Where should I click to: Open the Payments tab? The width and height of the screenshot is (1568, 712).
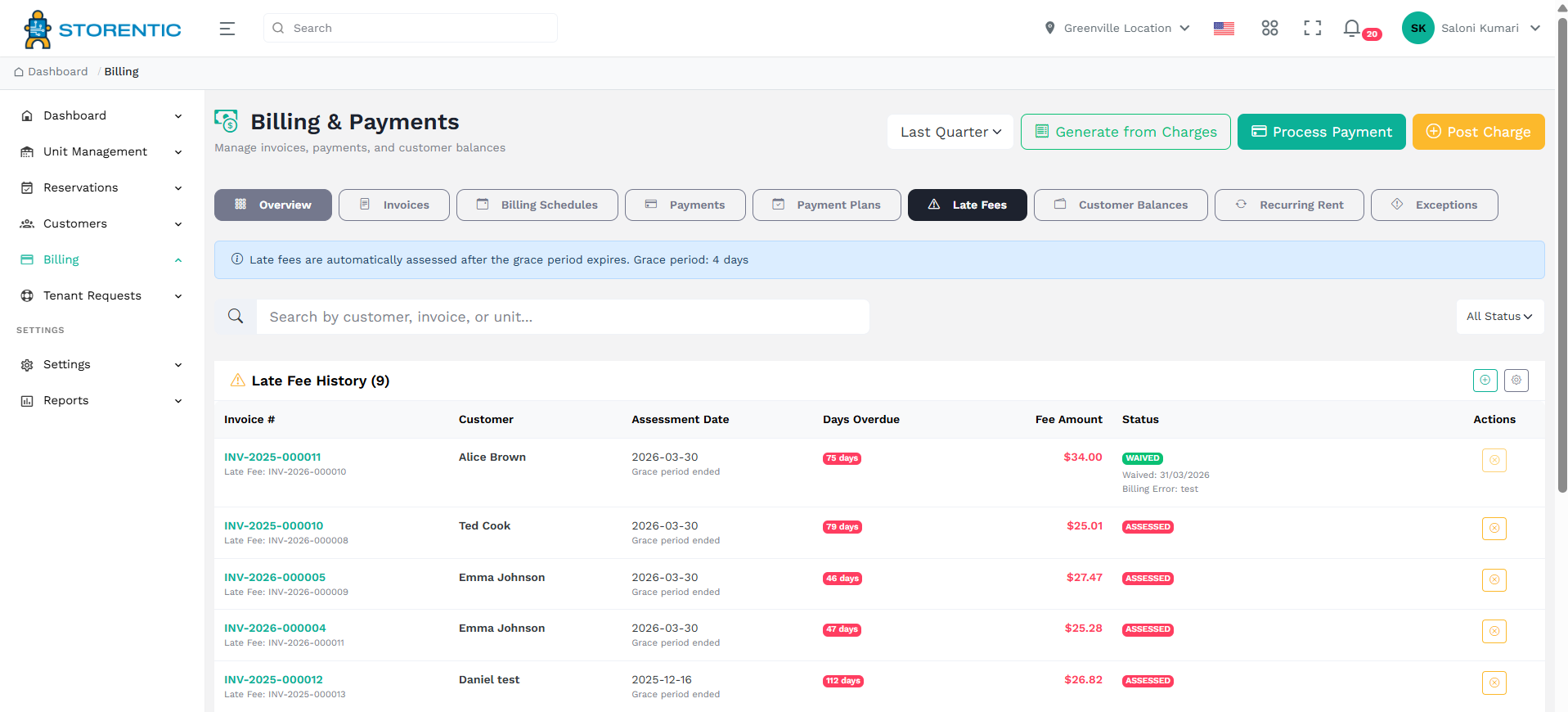click(685, 205)
